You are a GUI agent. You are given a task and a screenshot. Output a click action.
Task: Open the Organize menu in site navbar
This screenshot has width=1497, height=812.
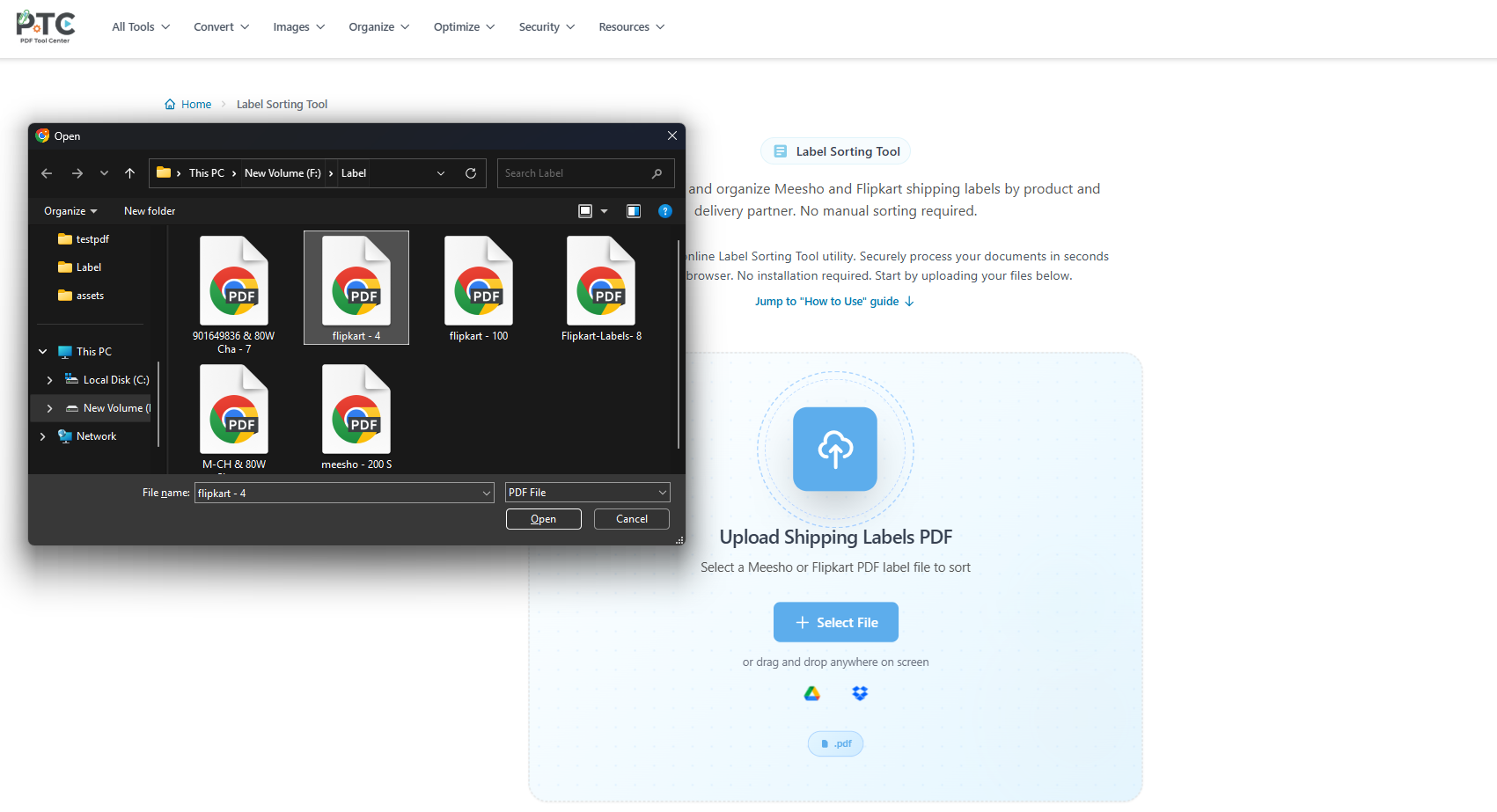378,27
